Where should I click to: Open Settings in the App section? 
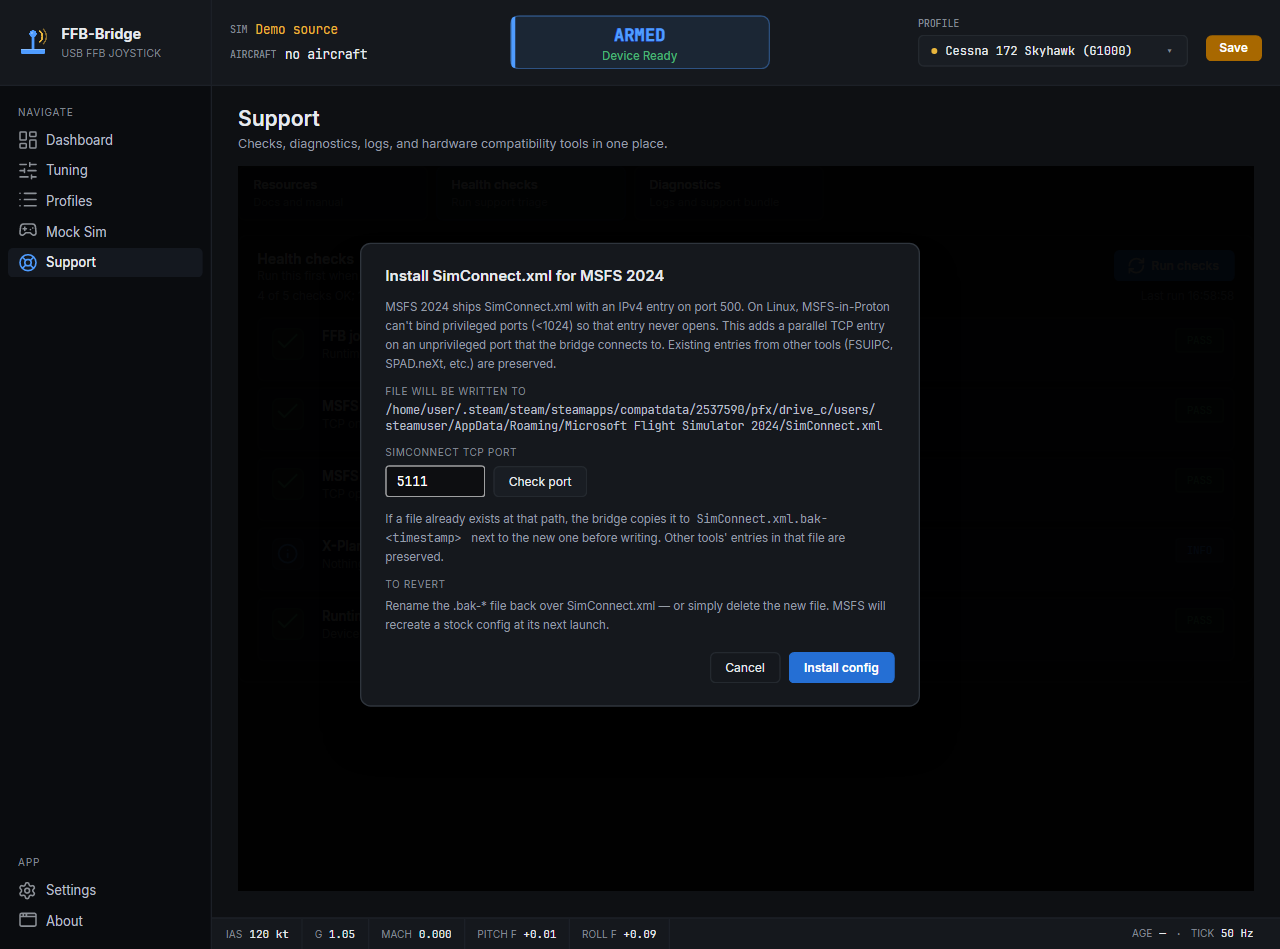(x=105, y=890)
